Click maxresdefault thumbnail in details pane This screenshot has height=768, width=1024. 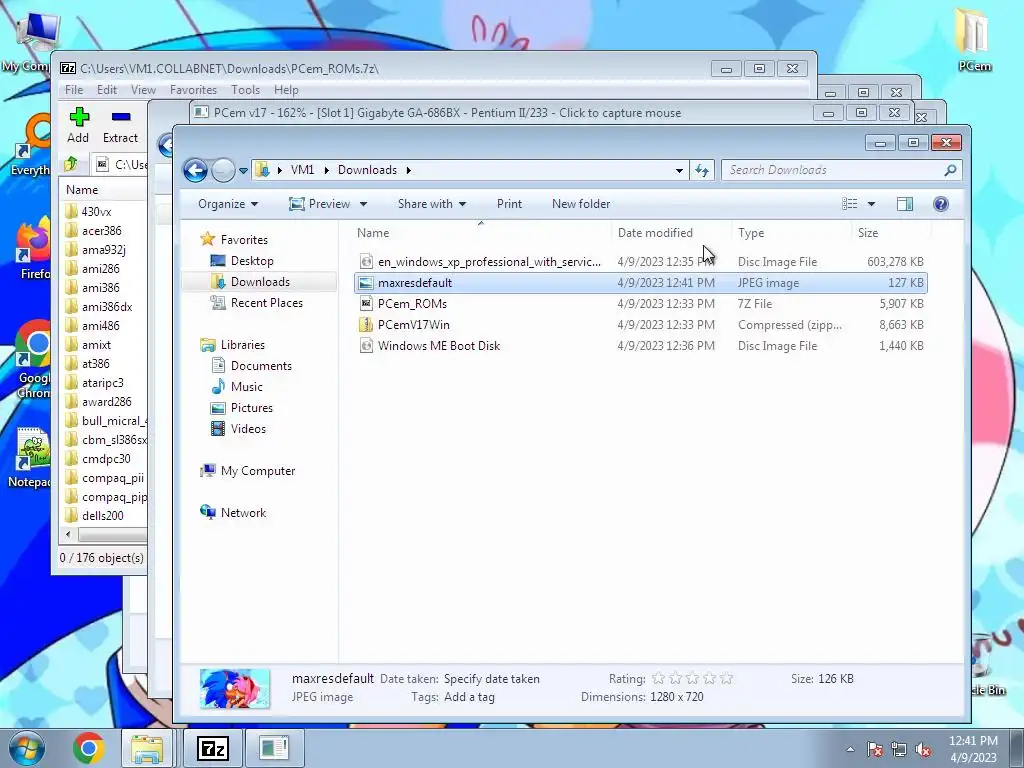[235, 688]
